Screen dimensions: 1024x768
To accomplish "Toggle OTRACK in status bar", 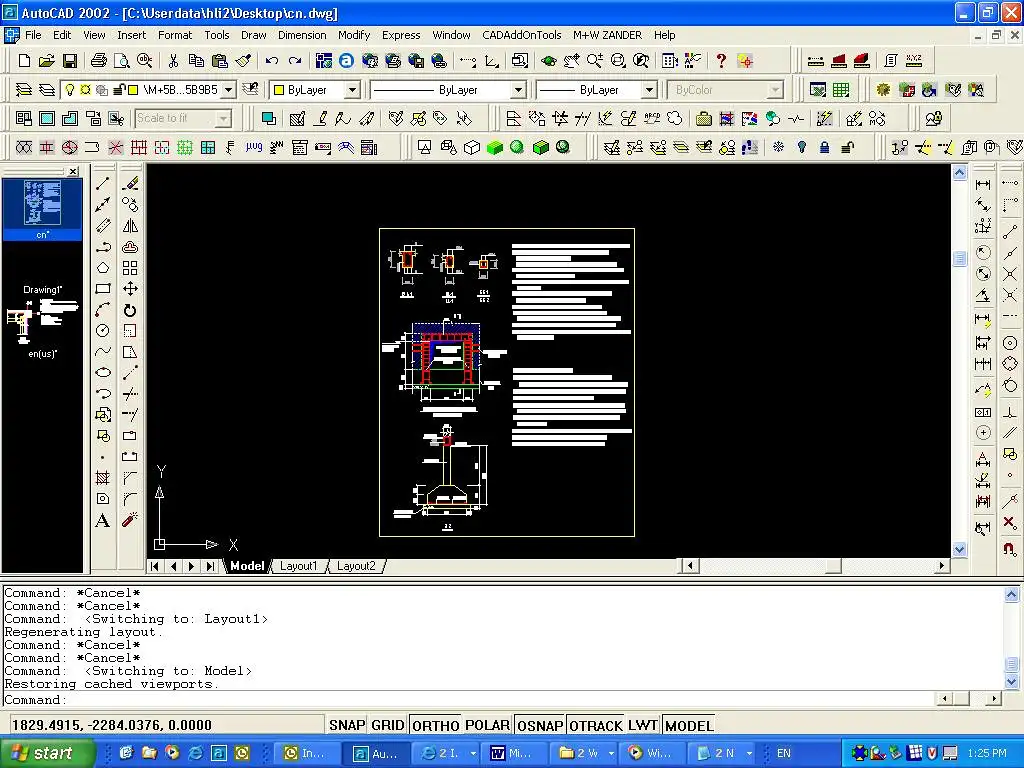I will (596, 725).
